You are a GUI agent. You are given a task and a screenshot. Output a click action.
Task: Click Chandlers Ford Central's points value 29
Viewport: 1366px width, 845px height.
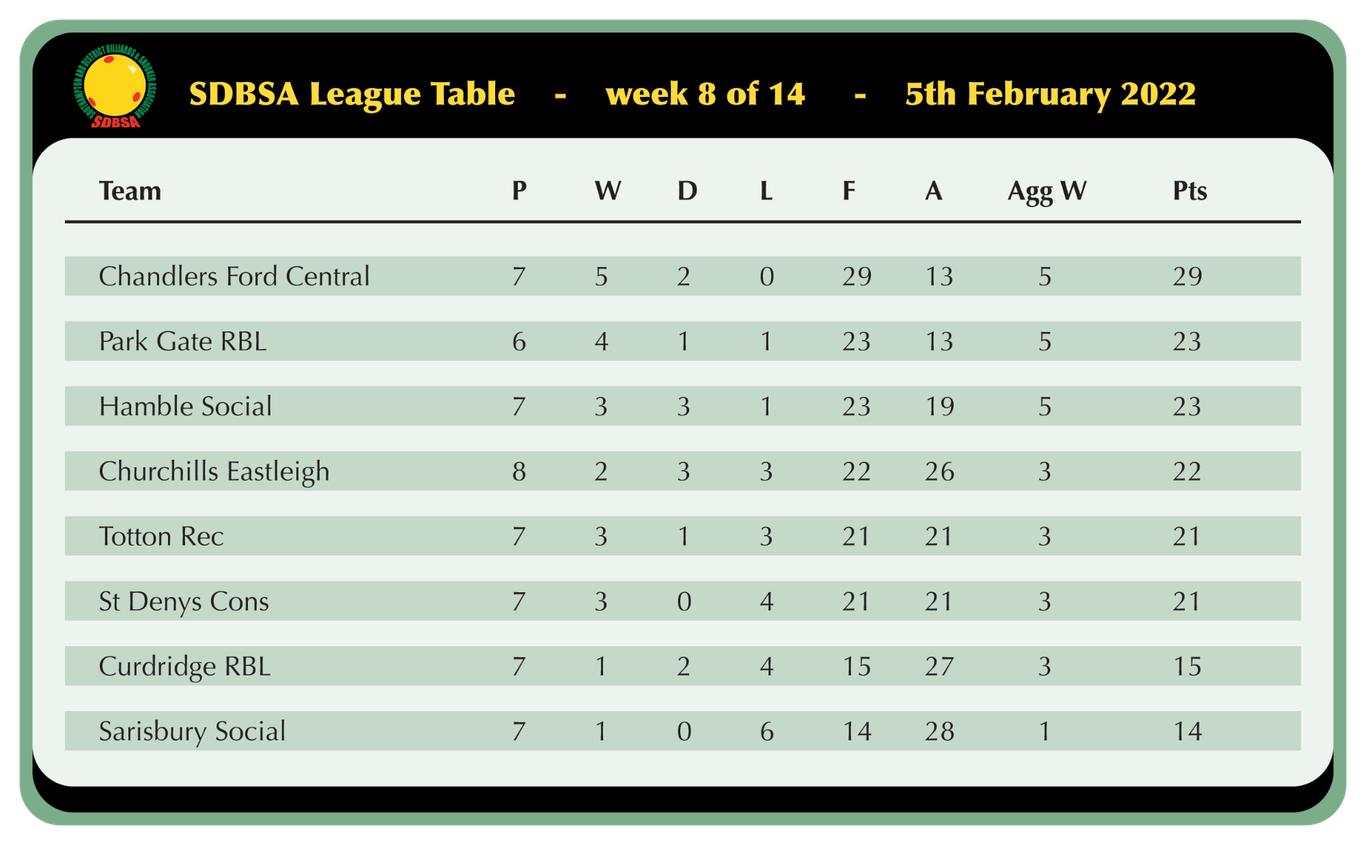point(1187,276)
